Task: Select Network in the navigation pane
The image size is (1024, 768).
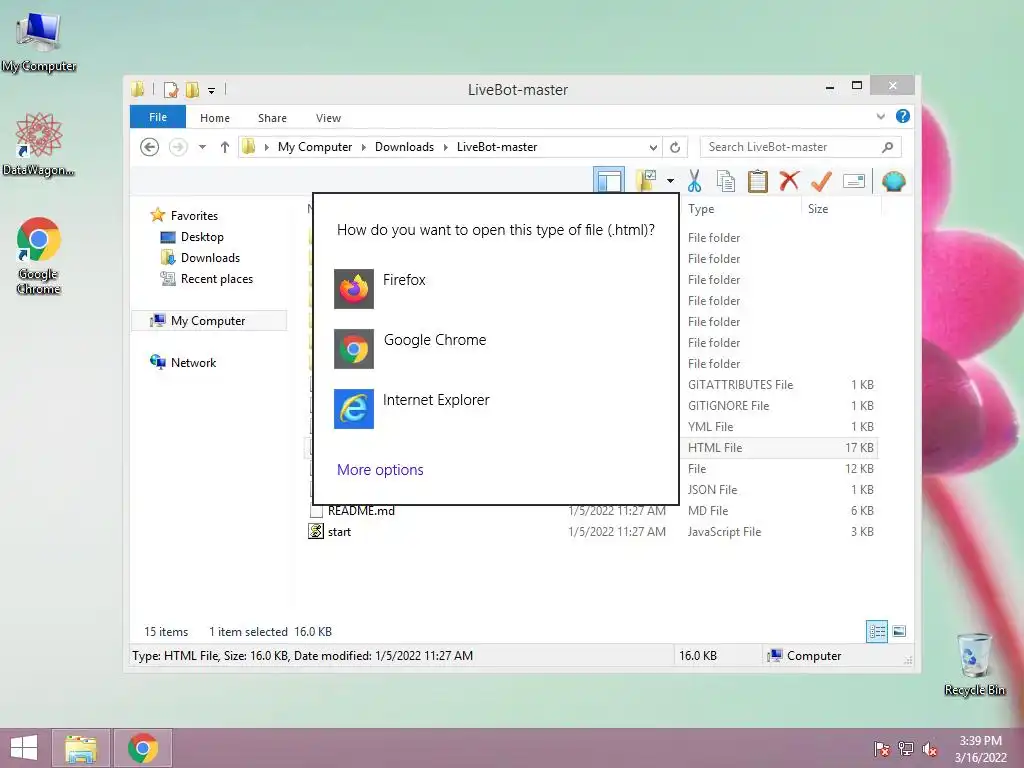Action: 193,362
